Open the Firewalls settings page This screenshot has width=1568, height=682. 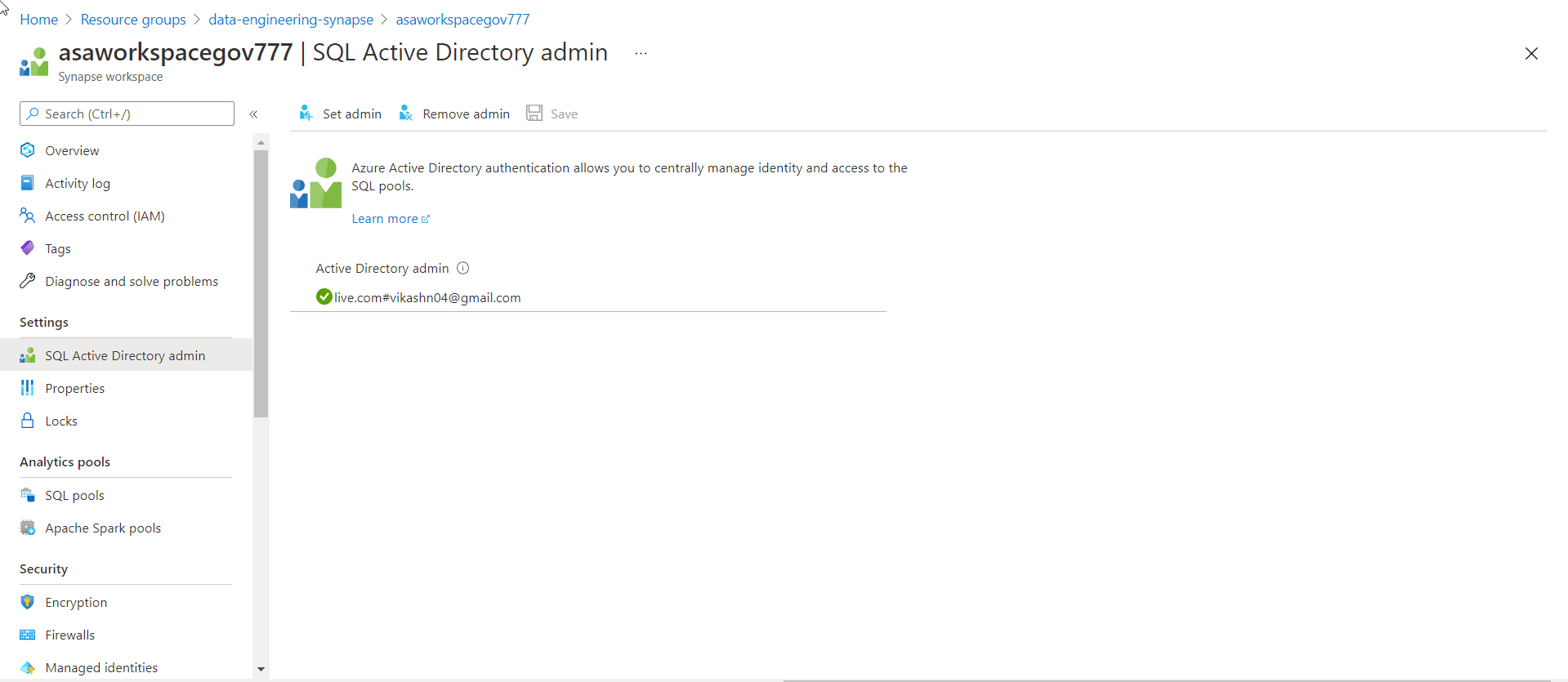click(x=69, y=635)
